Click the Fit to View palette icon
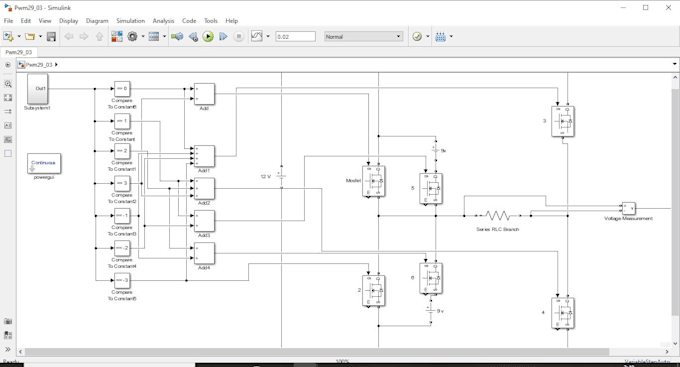 coord(8,98)
